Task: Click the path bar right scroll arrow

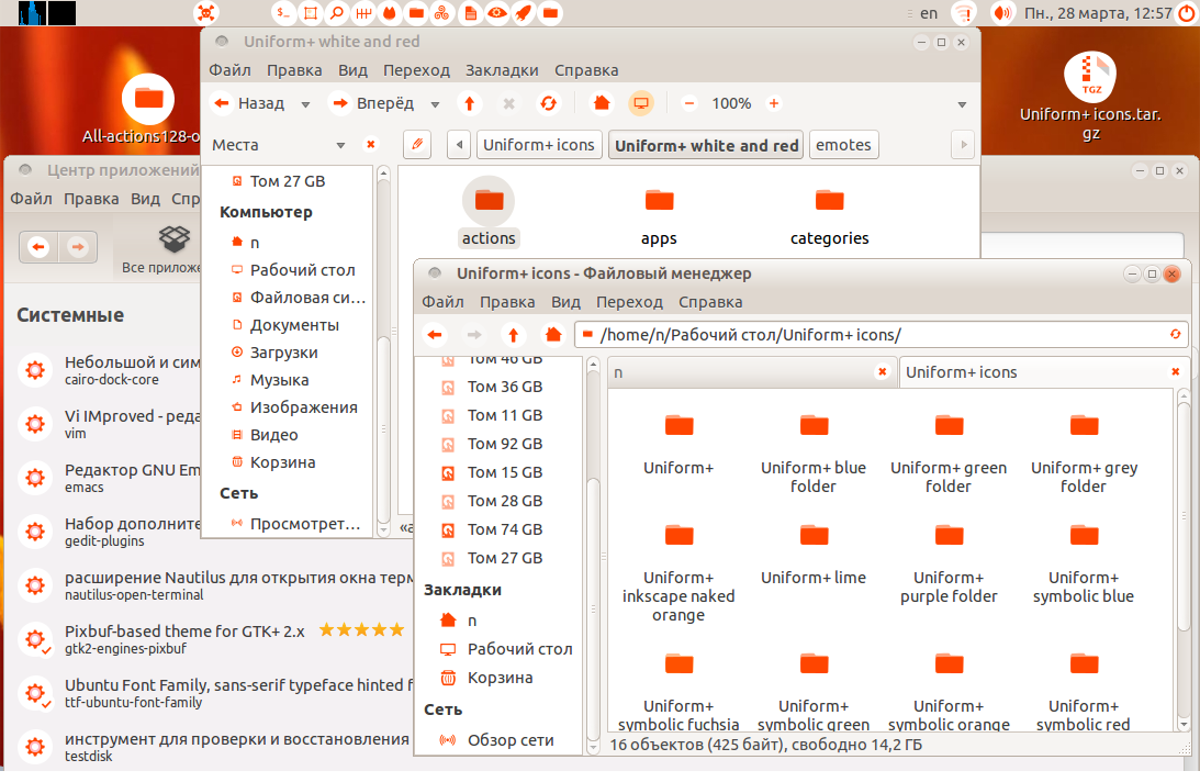Action: (x=963, y=145)
